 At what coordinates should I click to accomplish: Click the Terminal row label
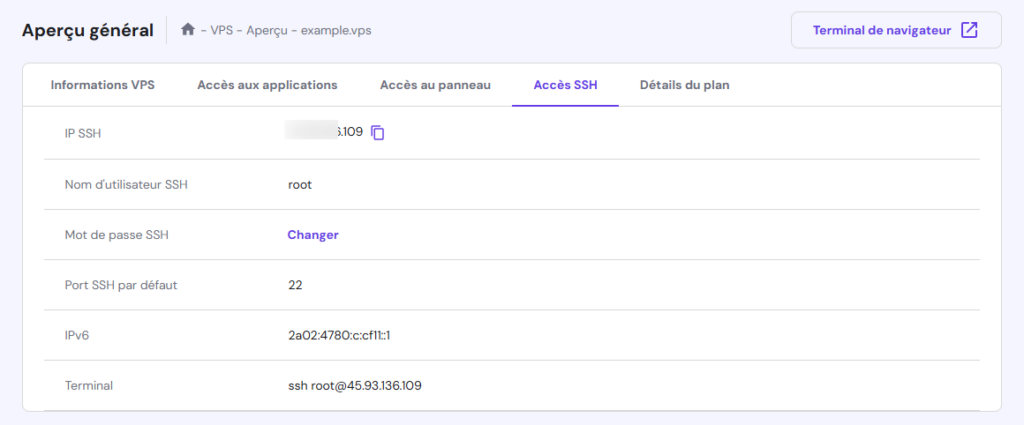(x=89, y=386)
